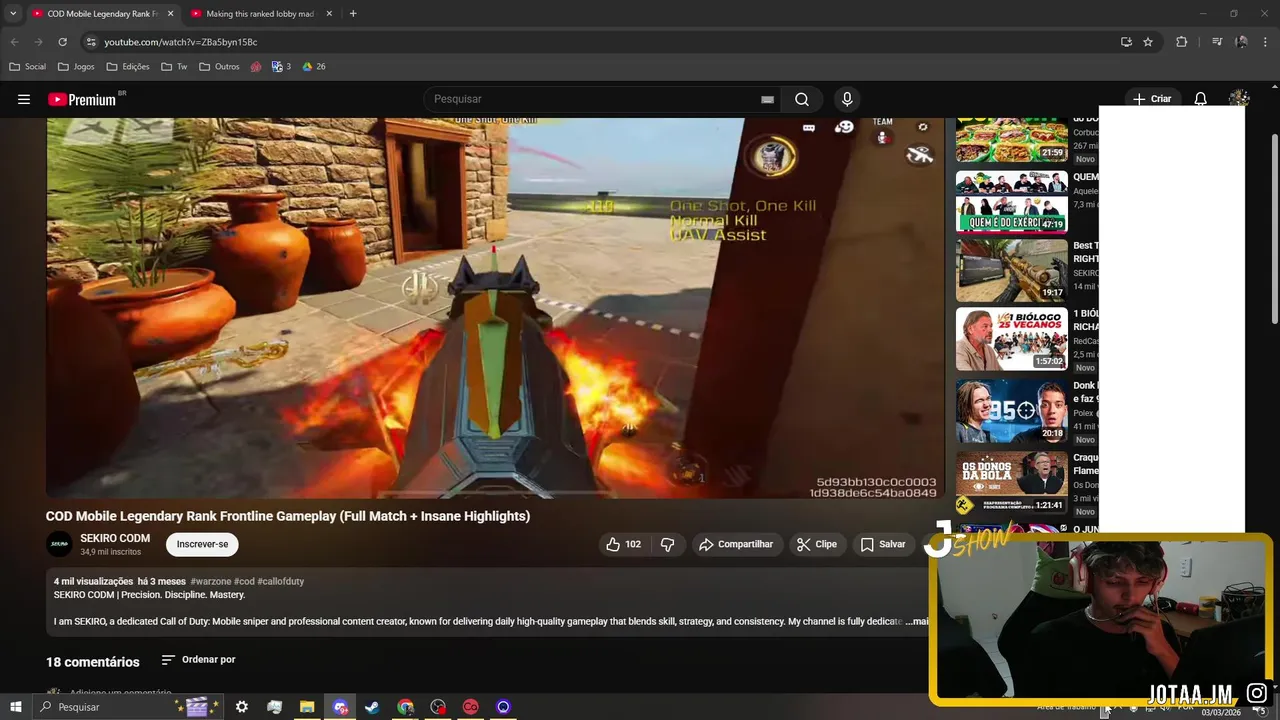
Task: Open Settings gear from the taskbar
Action: coord(241,707)
